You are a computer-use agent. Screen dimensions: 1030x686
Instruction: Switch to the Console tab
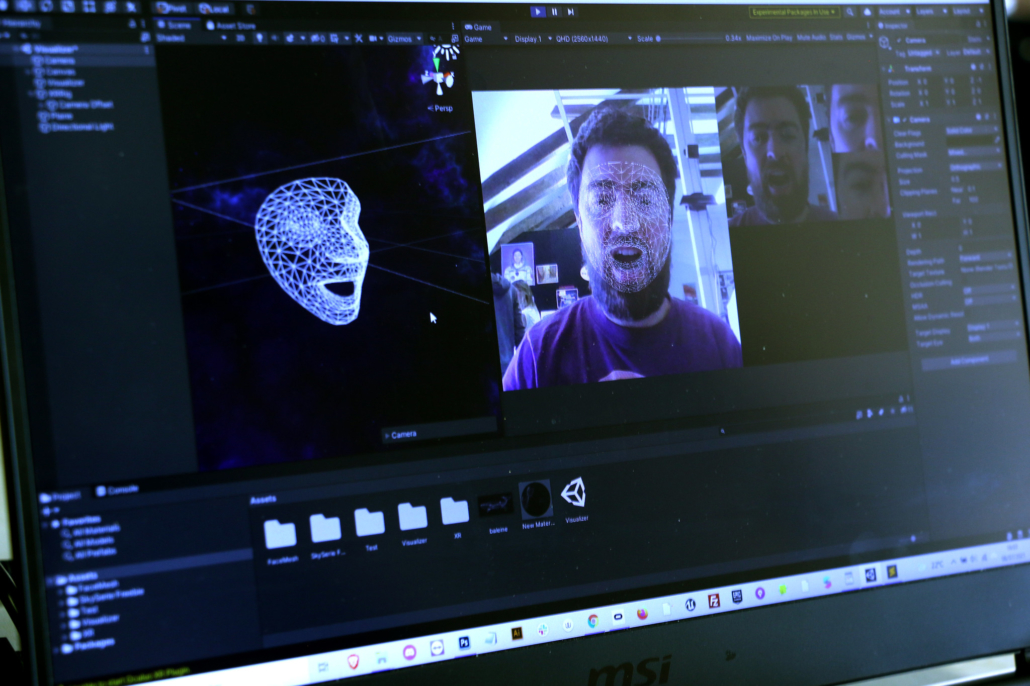point(123,490)
